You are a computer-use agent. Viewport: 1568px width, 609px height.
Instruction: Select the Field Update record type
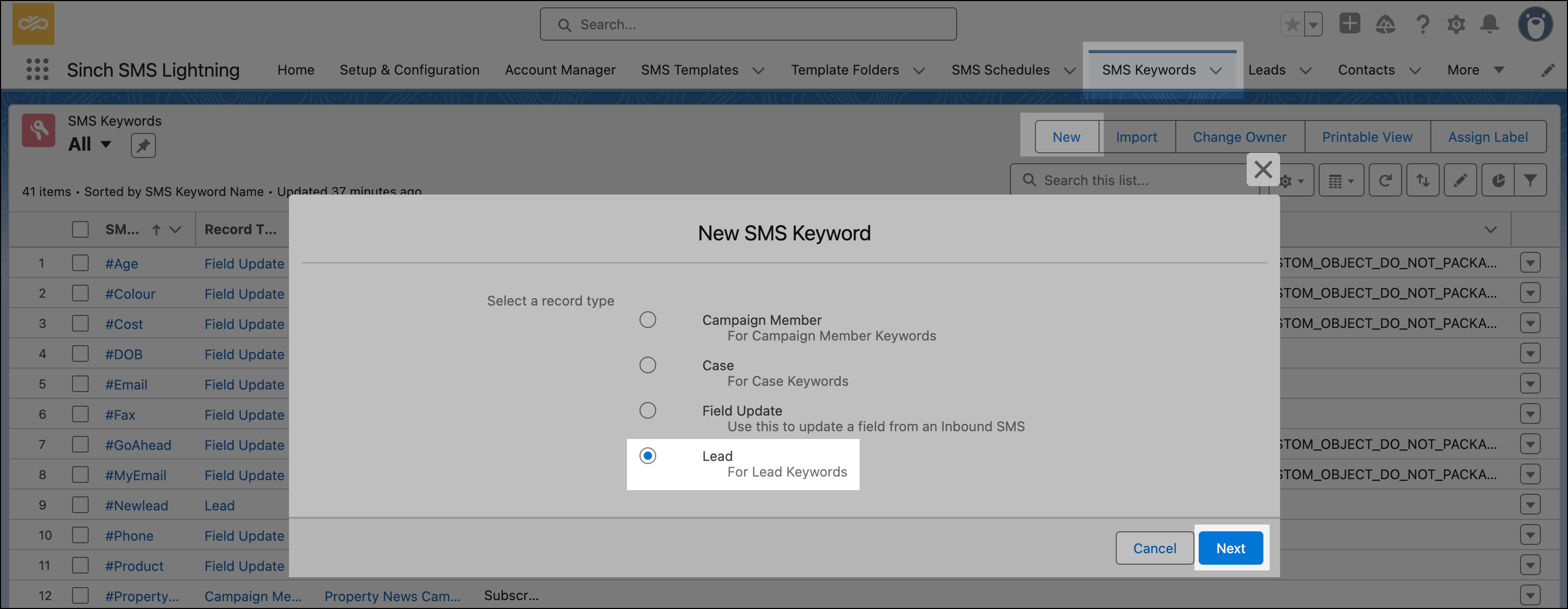648,410
